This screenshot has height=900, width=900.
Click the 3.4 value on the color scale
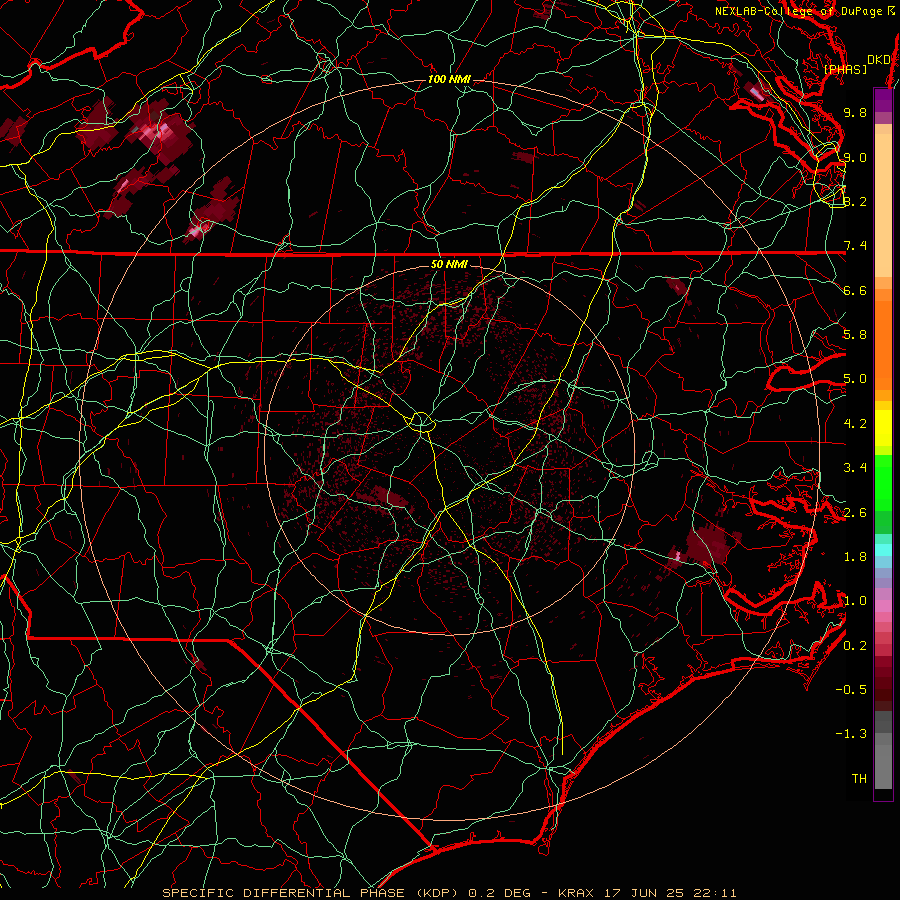click(855, 468)
